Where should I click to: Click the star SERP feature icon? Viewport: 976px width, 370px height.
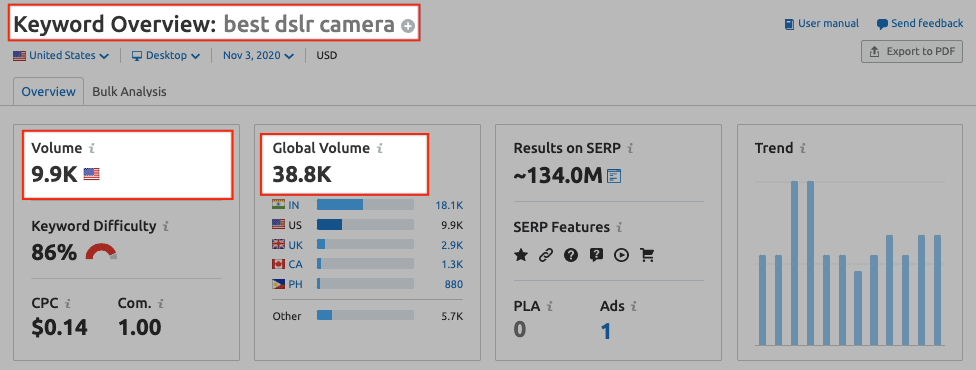pyautogui.click(x=520, y=255)
